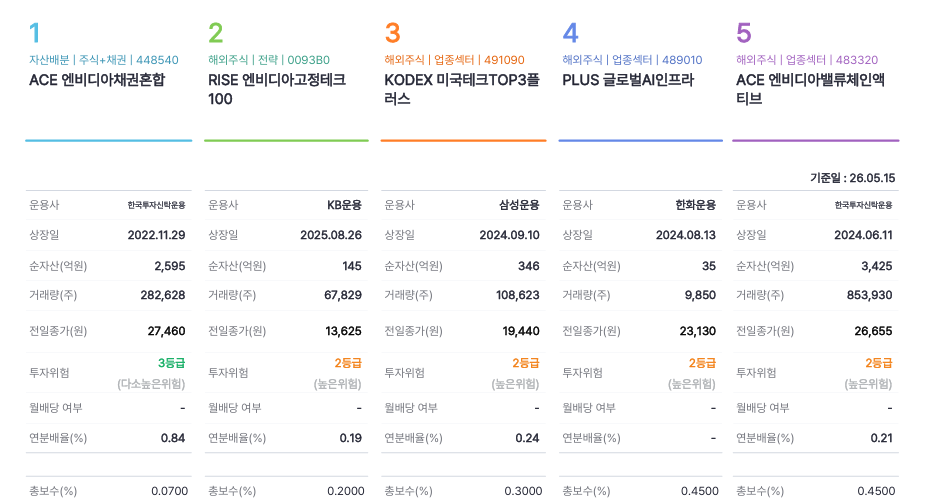Select manager name KB운용
928x503 pixels.
click(344, 205)
